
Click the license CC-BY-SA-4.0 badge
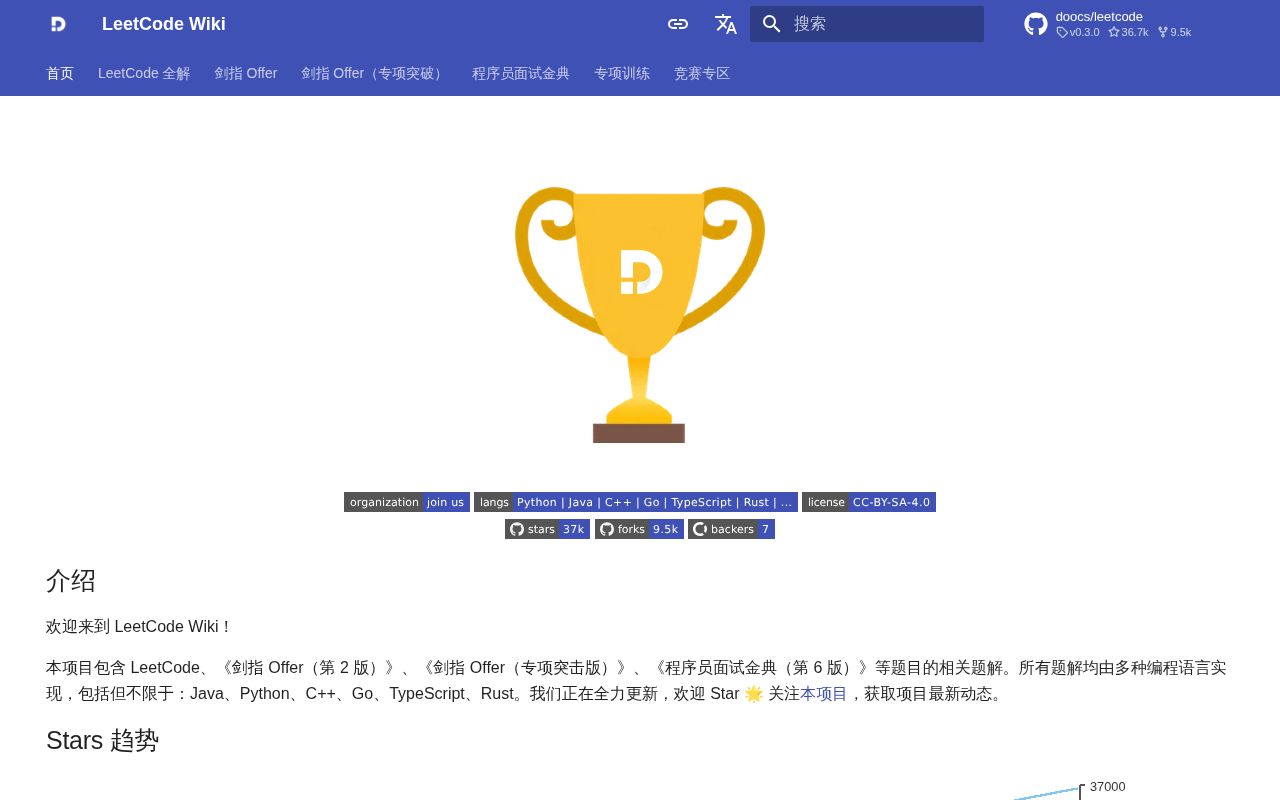tap(869, 502)
